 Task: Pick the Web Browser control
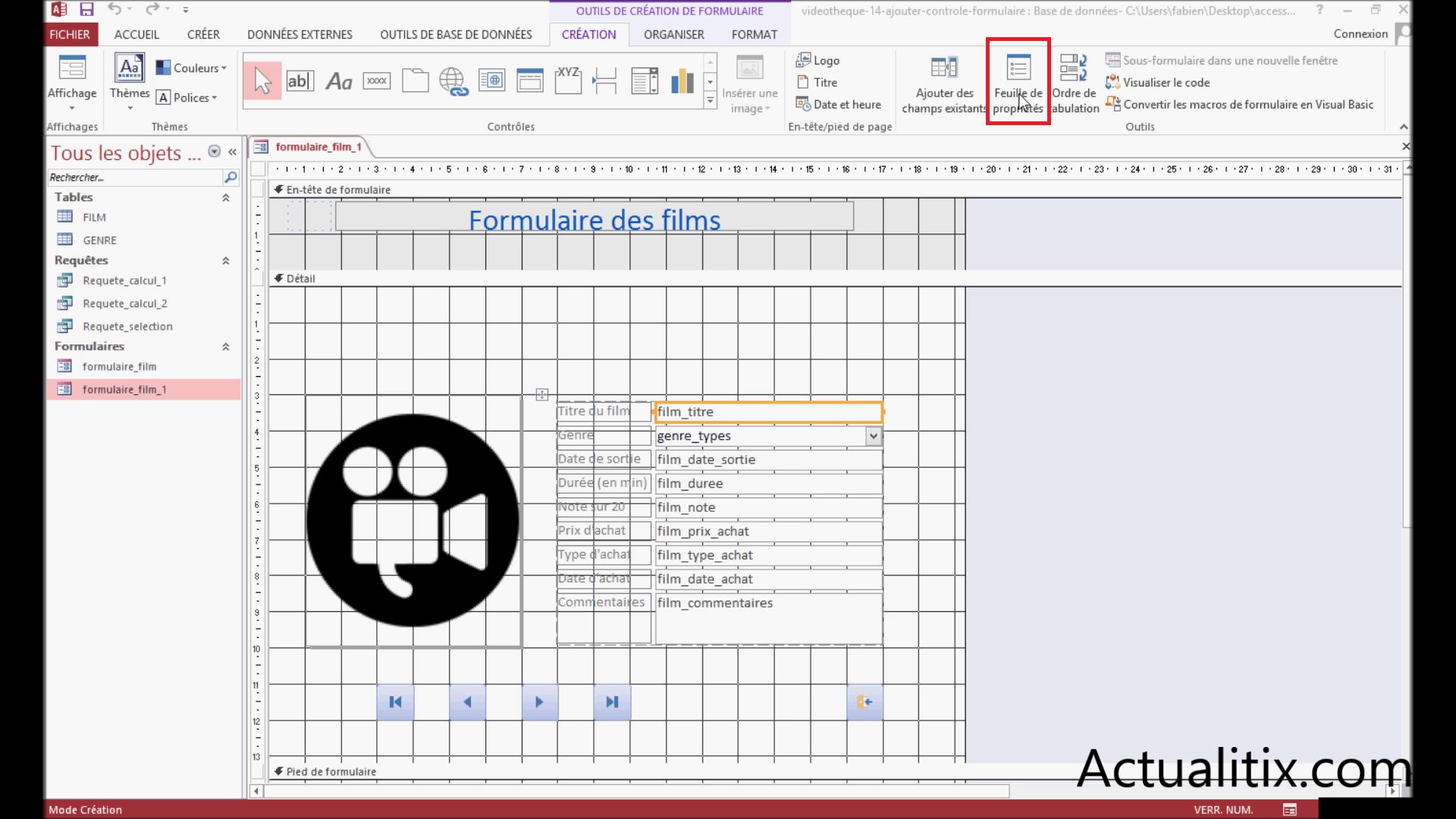492,80
